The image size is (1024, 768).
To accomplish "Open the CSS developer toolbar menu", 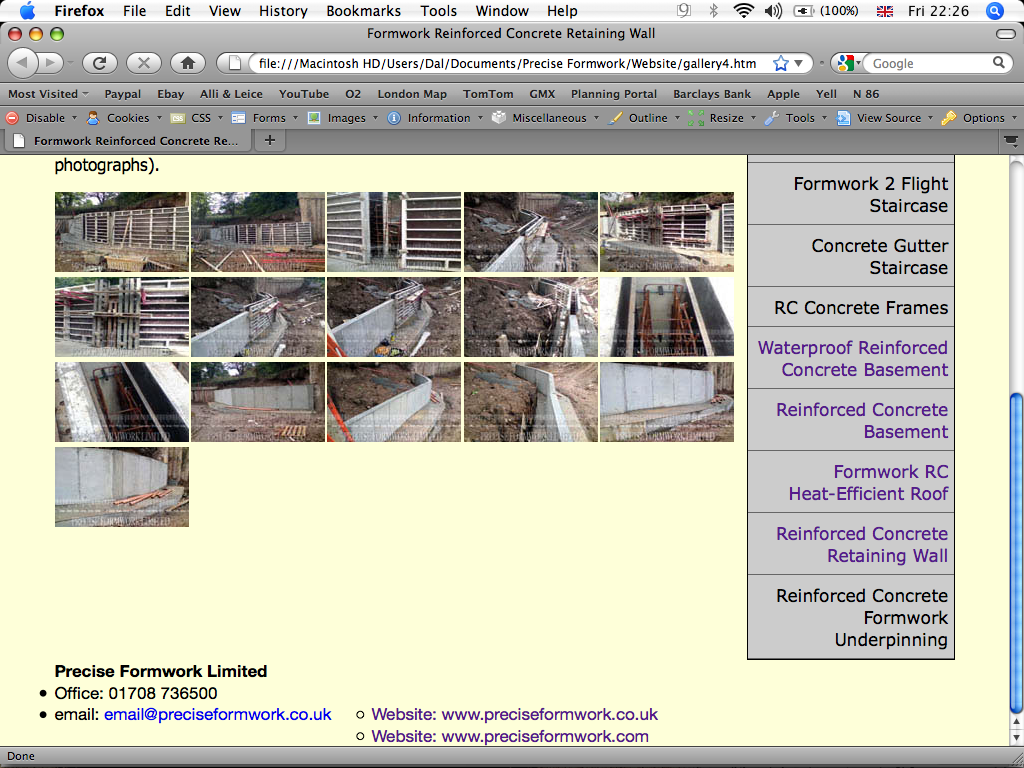I will click(x=196, y=118).
